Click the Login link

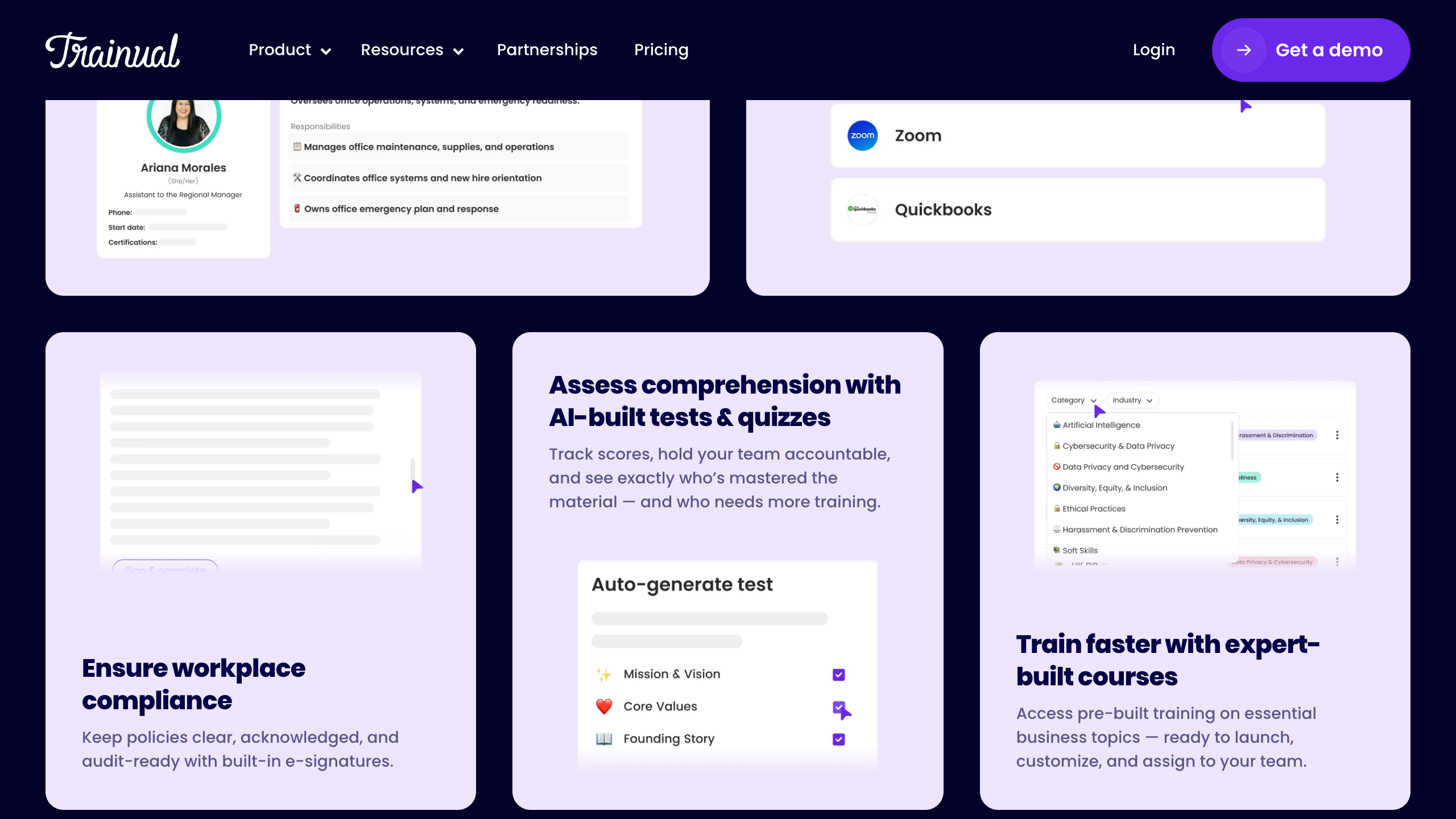pyautogui.click(x=1153, y=50)
